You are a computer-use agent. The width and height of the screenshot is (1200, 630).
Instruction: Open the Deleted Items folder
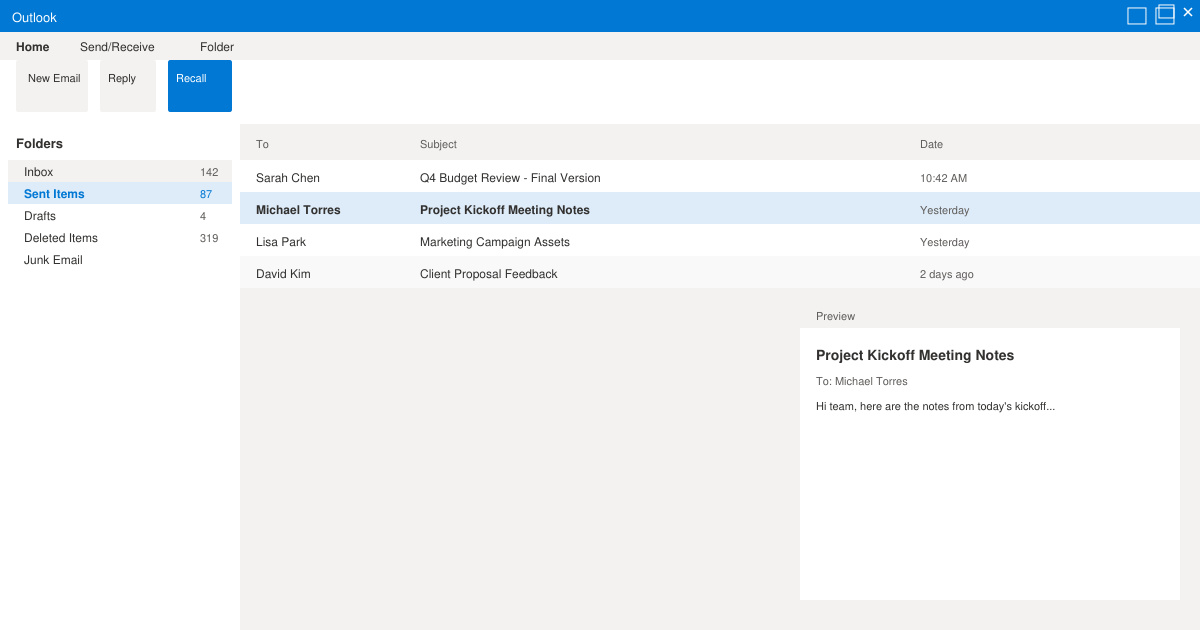pos(120,238)
